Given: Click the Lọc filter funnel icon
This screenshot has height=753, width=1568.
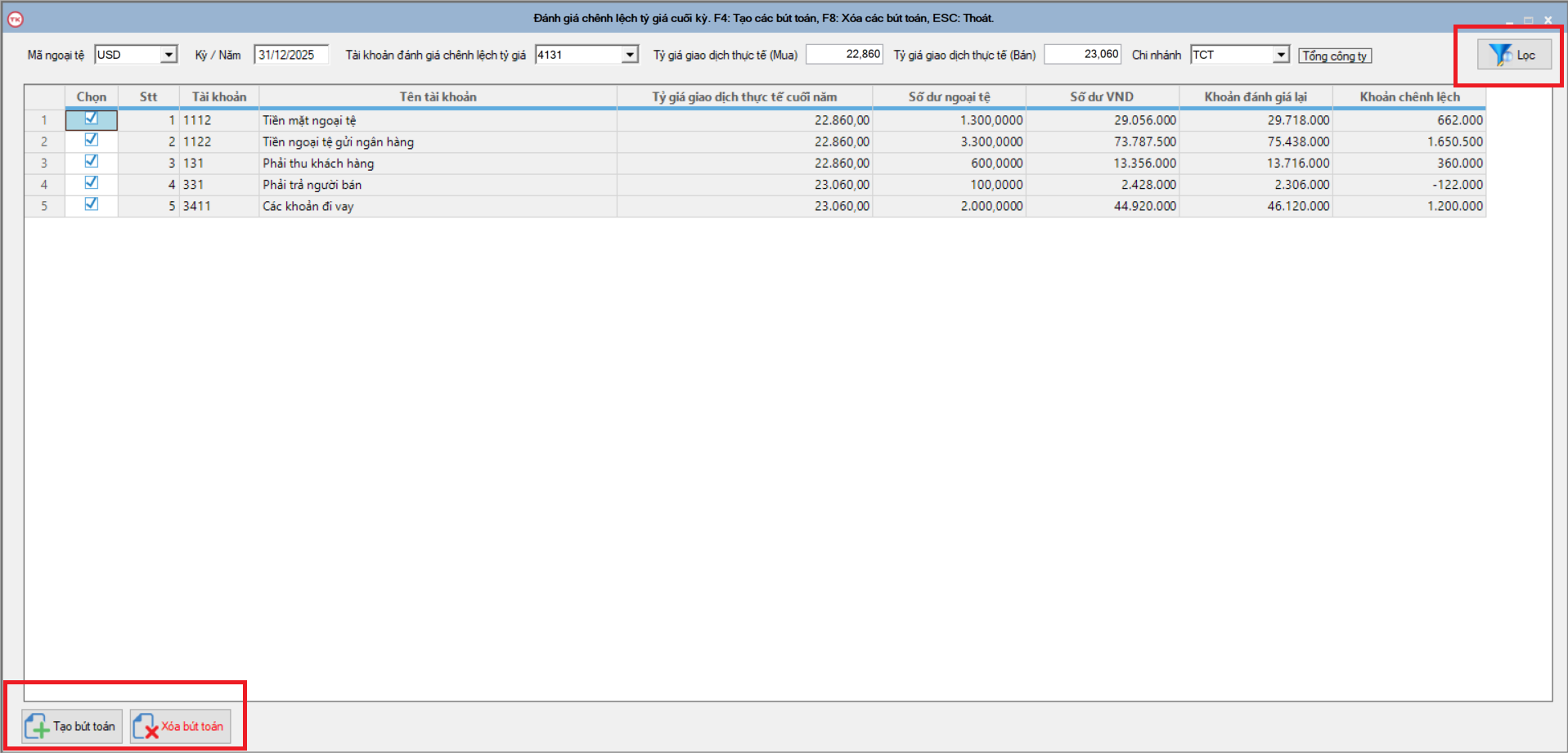Looking at the screenshot, I should pos(1499,55).
